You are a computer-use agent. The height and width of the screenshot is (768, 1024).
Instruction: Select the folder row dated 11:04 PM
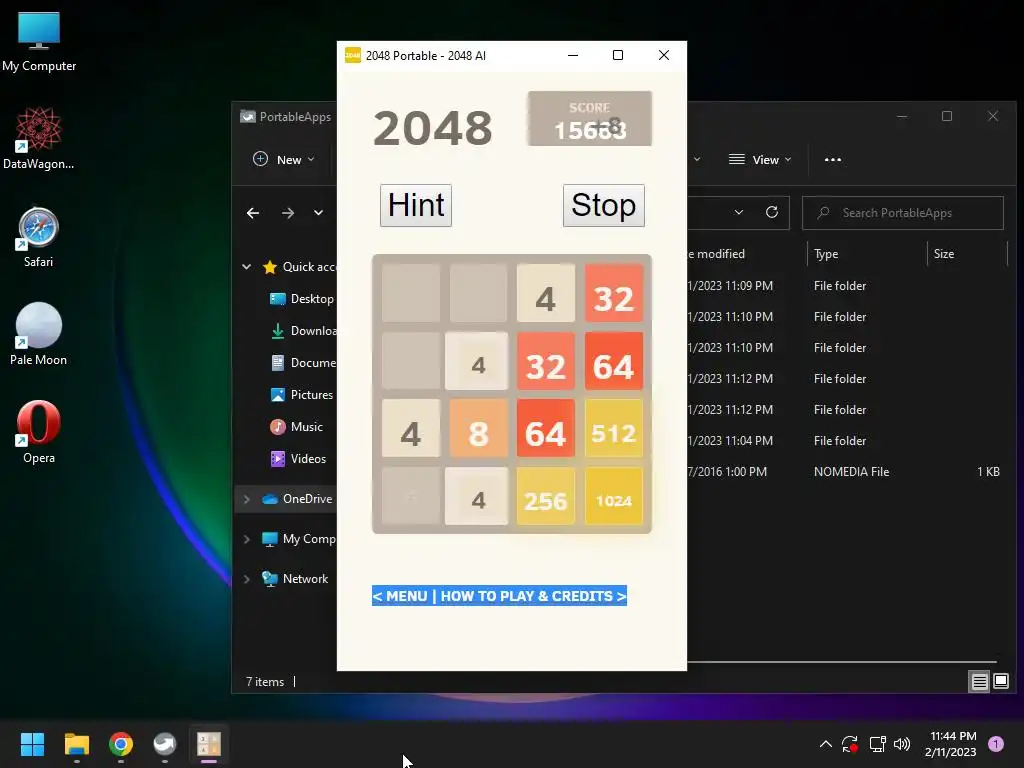[x=846, y=440]
